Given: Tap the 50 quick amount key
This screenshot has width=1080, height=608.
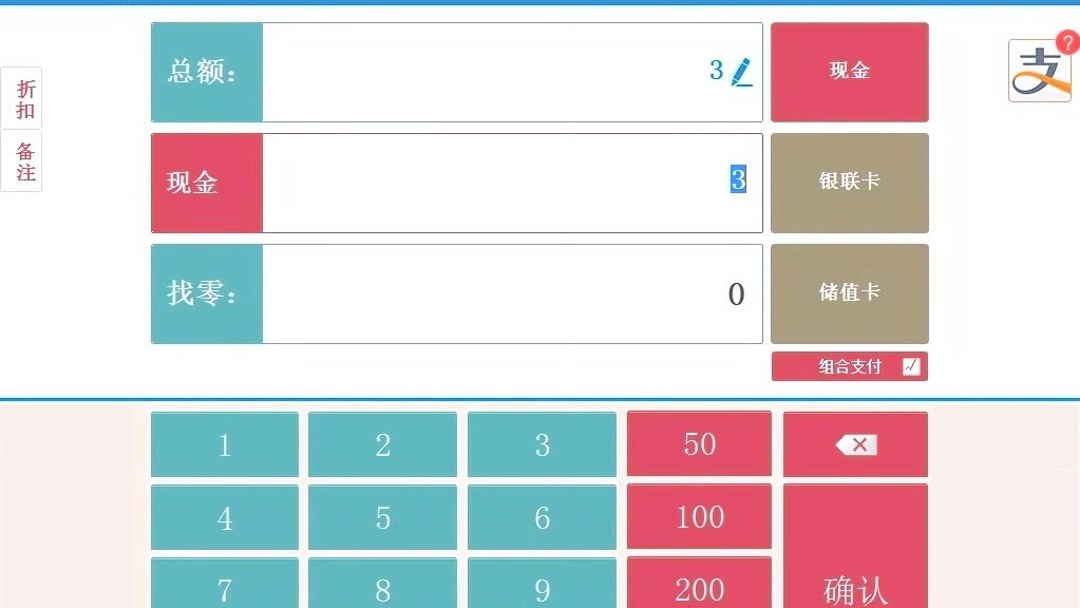Looking at the screenshot, I should click(x=699, y=443).
